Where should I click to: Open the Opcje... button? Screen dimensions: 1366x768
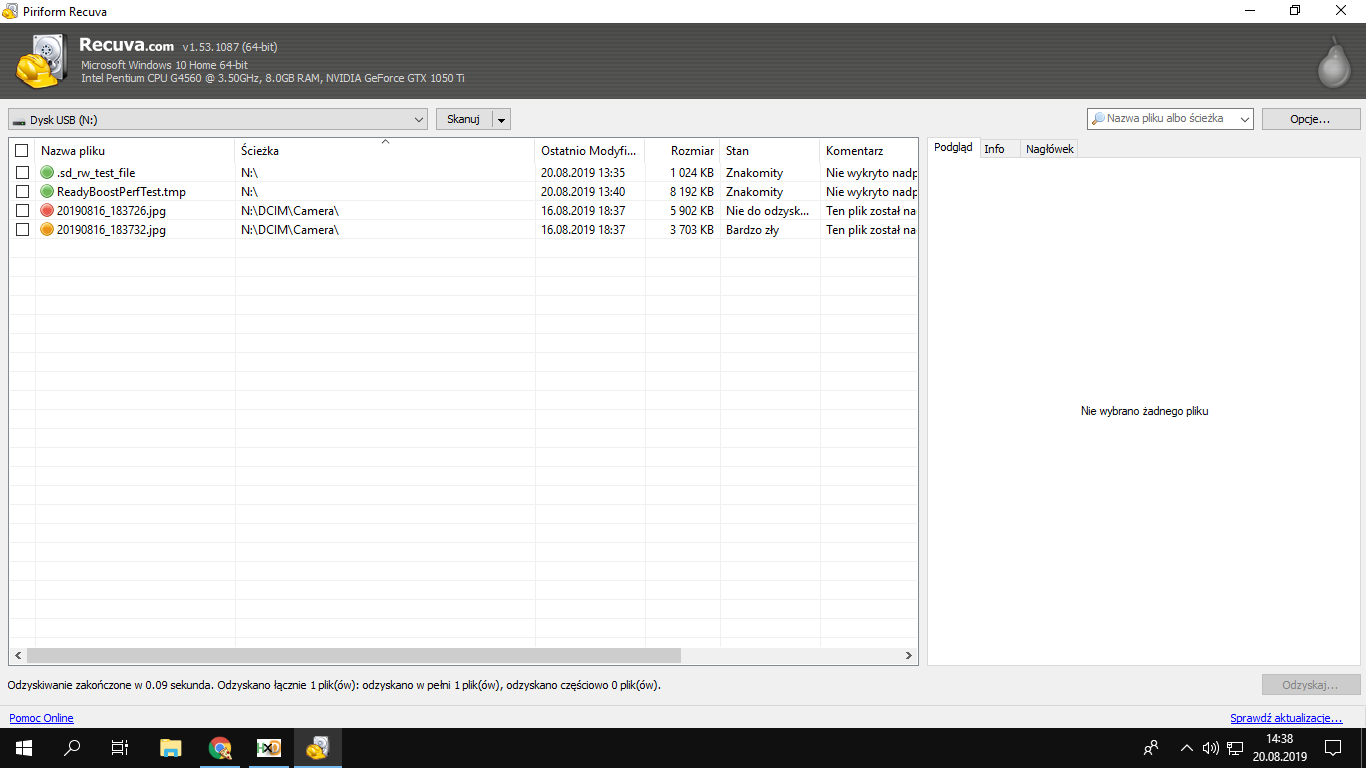[1310, 120]
